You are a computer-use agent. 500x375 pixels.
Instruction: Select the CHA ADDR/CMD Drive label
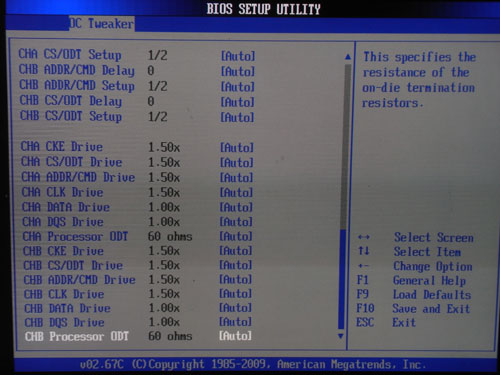[x=78, y=177]
